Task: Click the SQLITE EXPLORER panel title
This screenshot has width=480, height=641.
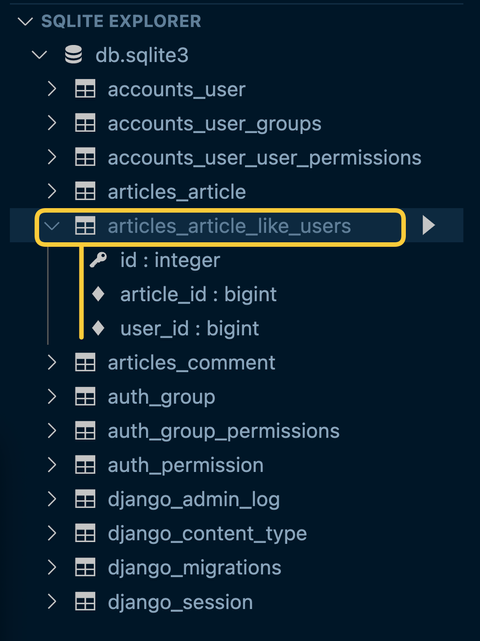Action: (x=121, y=21)
